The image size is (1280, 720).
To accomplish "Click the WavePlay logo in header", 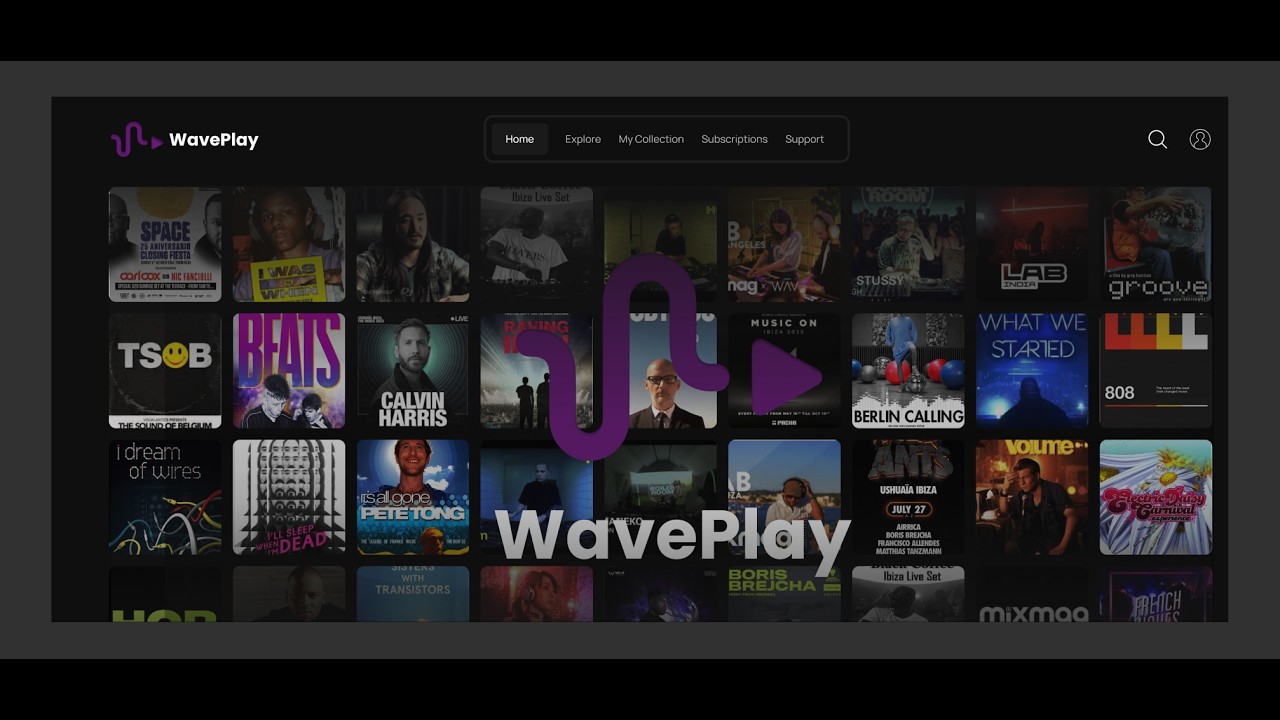I will [184, 139].
